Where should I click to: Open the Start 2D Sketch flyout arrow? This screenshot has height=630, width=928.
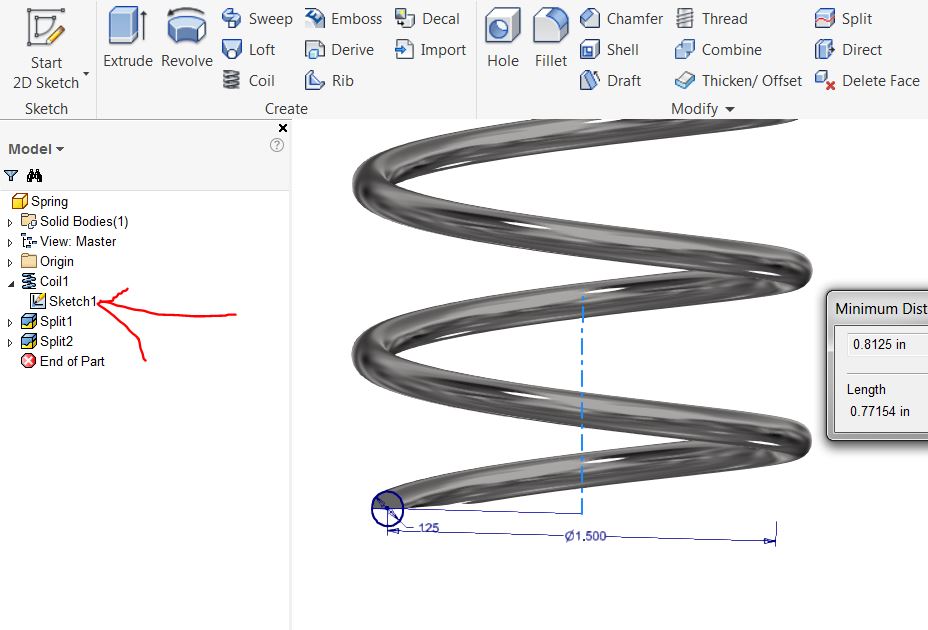coord(84,73)
